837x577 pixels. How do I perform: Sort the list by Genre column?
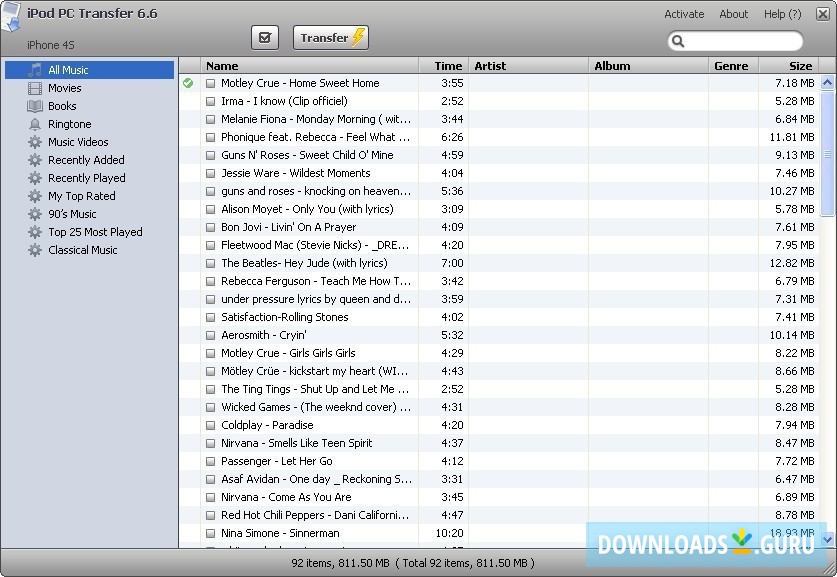[733, 66]
